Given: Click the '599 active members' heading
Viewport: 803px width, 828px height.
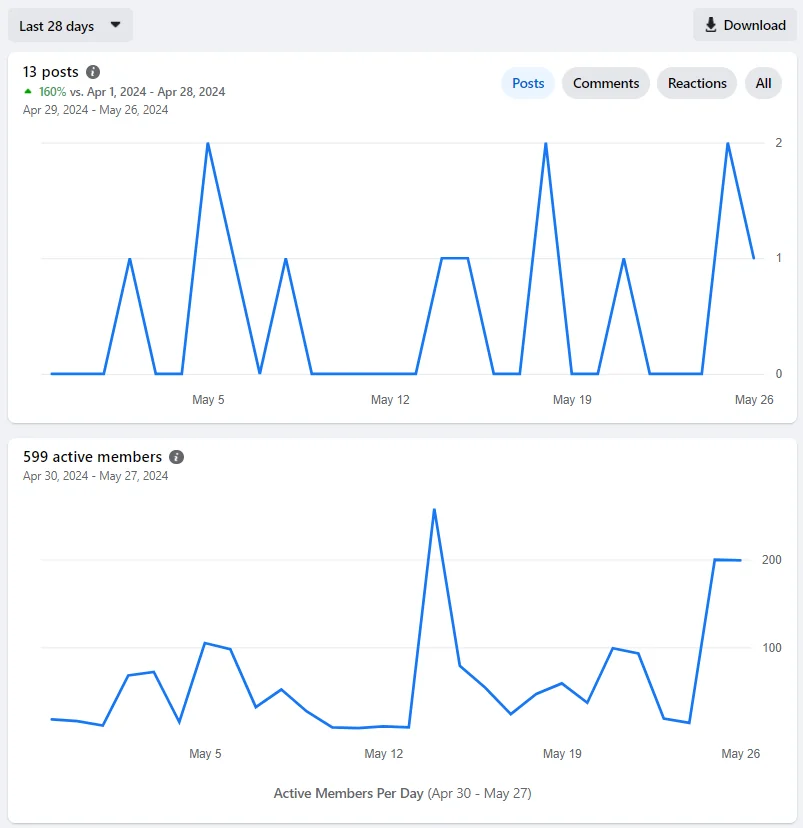Looking at the screenshot, I should (92, 457).
